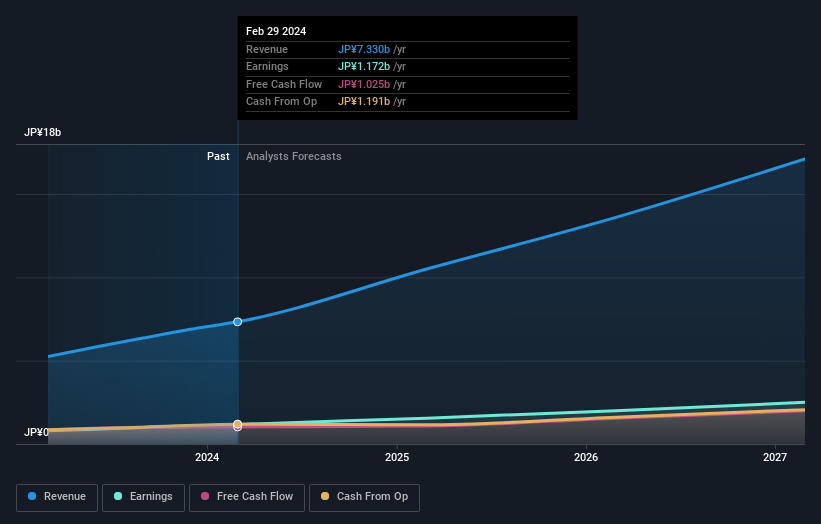Viewport: 821px width, 524px height.
Task: Click the Free Cash Flow label in tooltip
Action: [x=284, y=84]
